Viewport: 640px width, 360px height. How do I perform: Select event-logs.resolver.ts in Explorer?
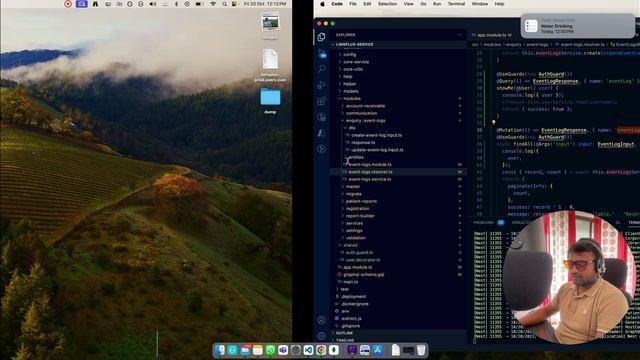tap(398, 172)
